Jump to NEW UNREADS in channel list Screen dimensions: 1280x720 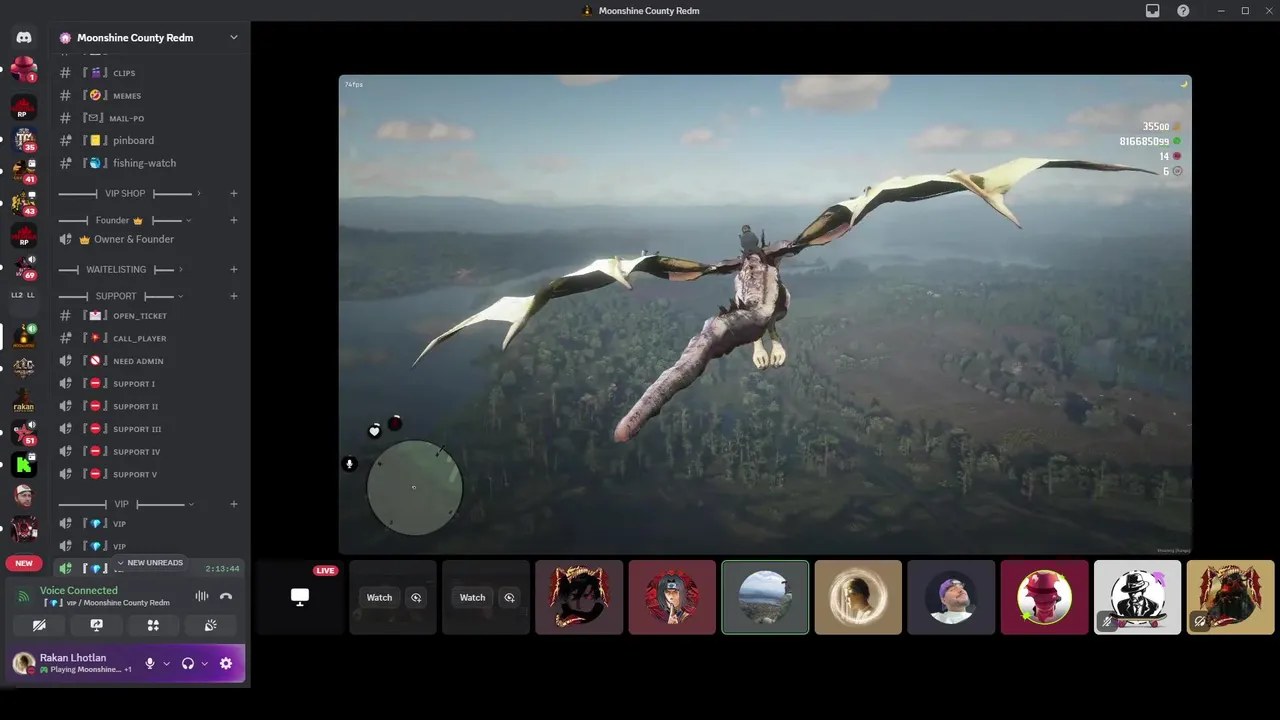pos(150,563)
